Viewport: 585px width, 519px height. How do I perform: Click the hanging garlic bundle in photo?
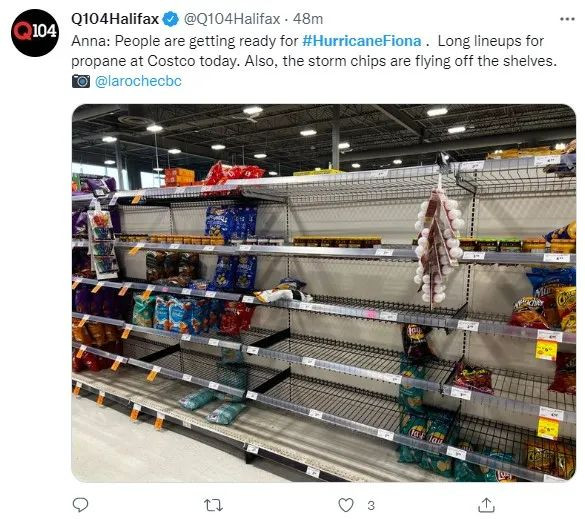(439, 244)
